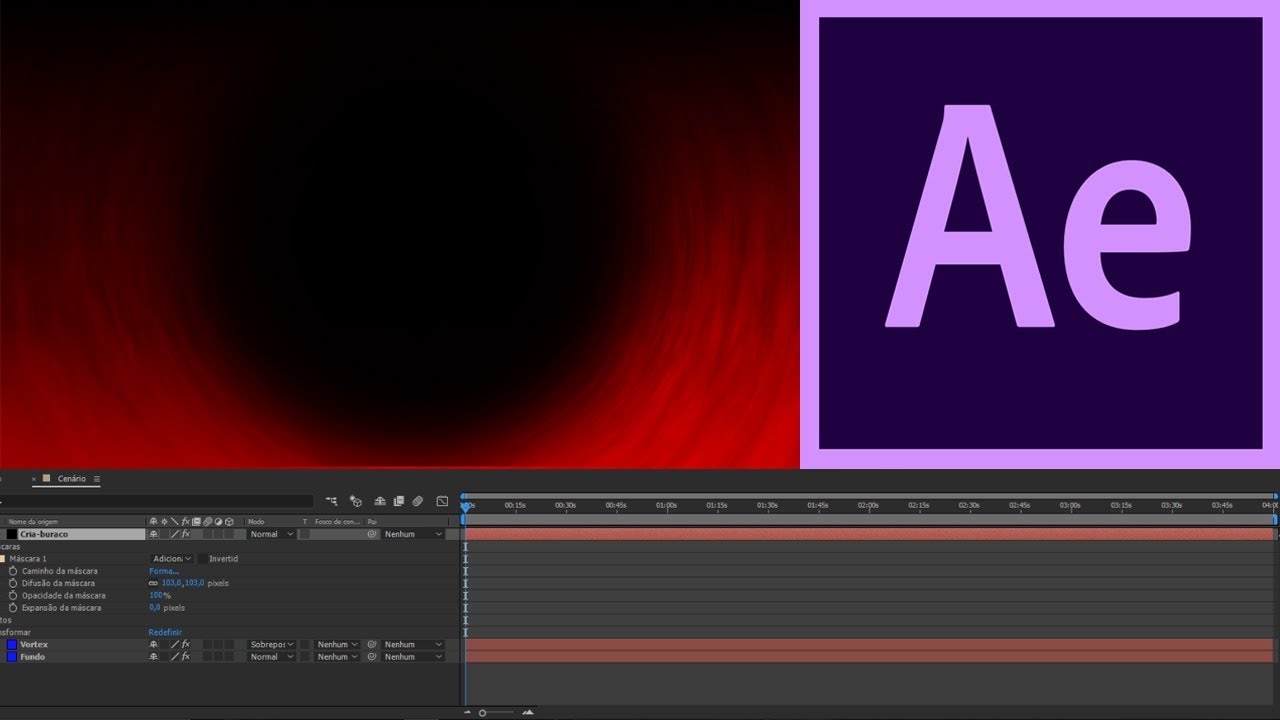Hide shy layers with timeline shy icon

[x=380, y=501]
